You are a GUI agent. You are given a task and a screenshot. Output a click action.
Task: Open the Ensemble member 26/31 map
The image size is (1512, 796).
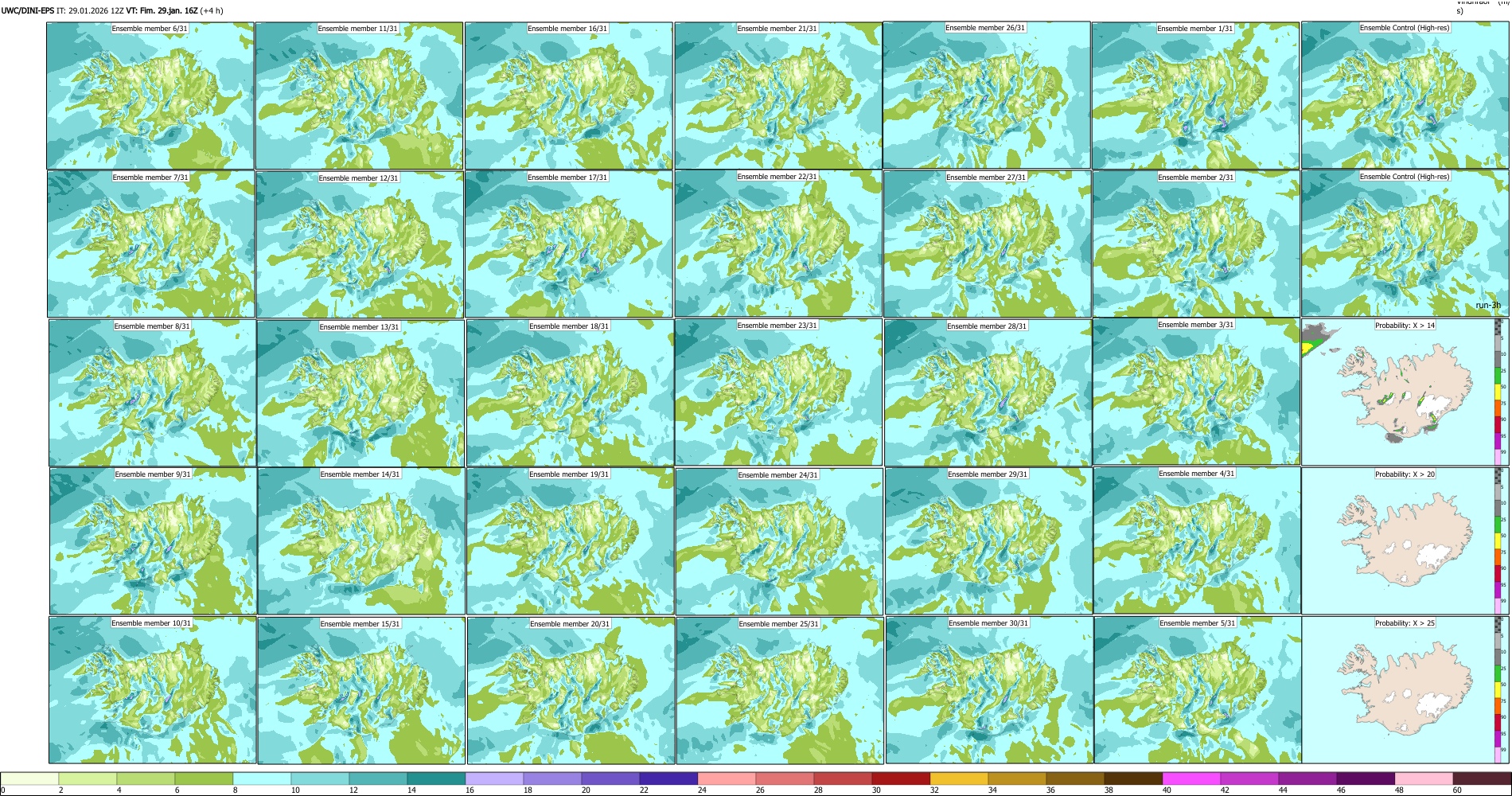(x=986, y=95)
